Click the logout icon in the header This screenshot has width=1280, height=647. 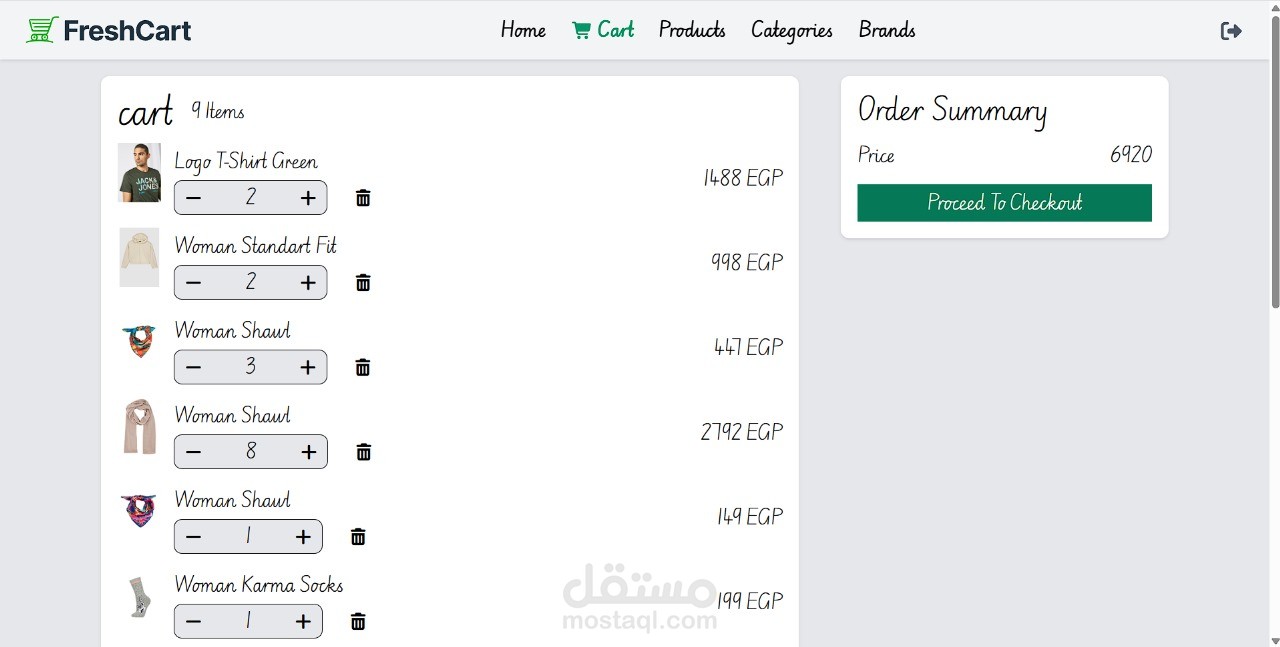[x=1231, y=31]
